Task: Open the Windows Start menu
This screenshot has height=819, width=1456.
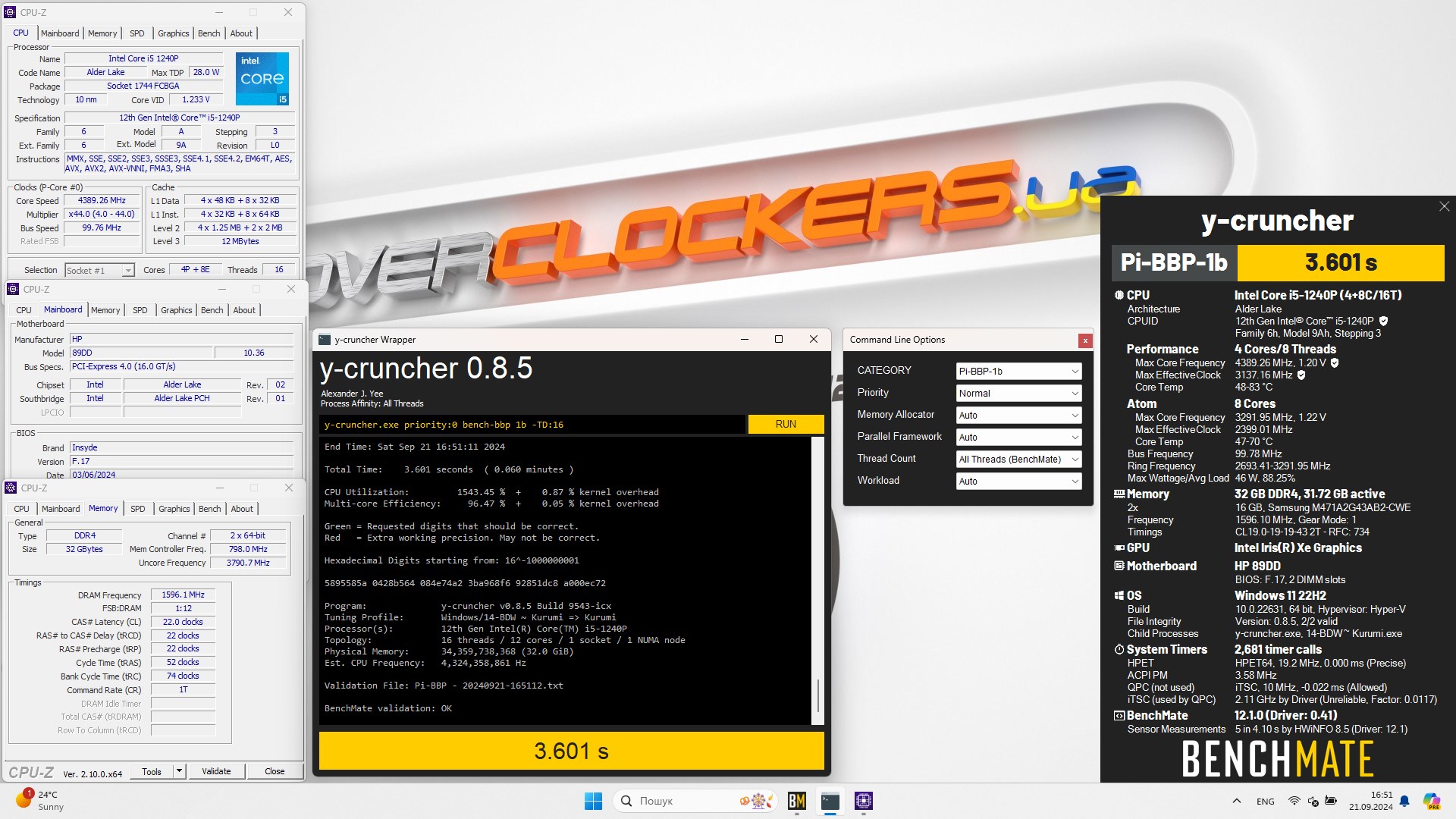Action: coord(593,801)
